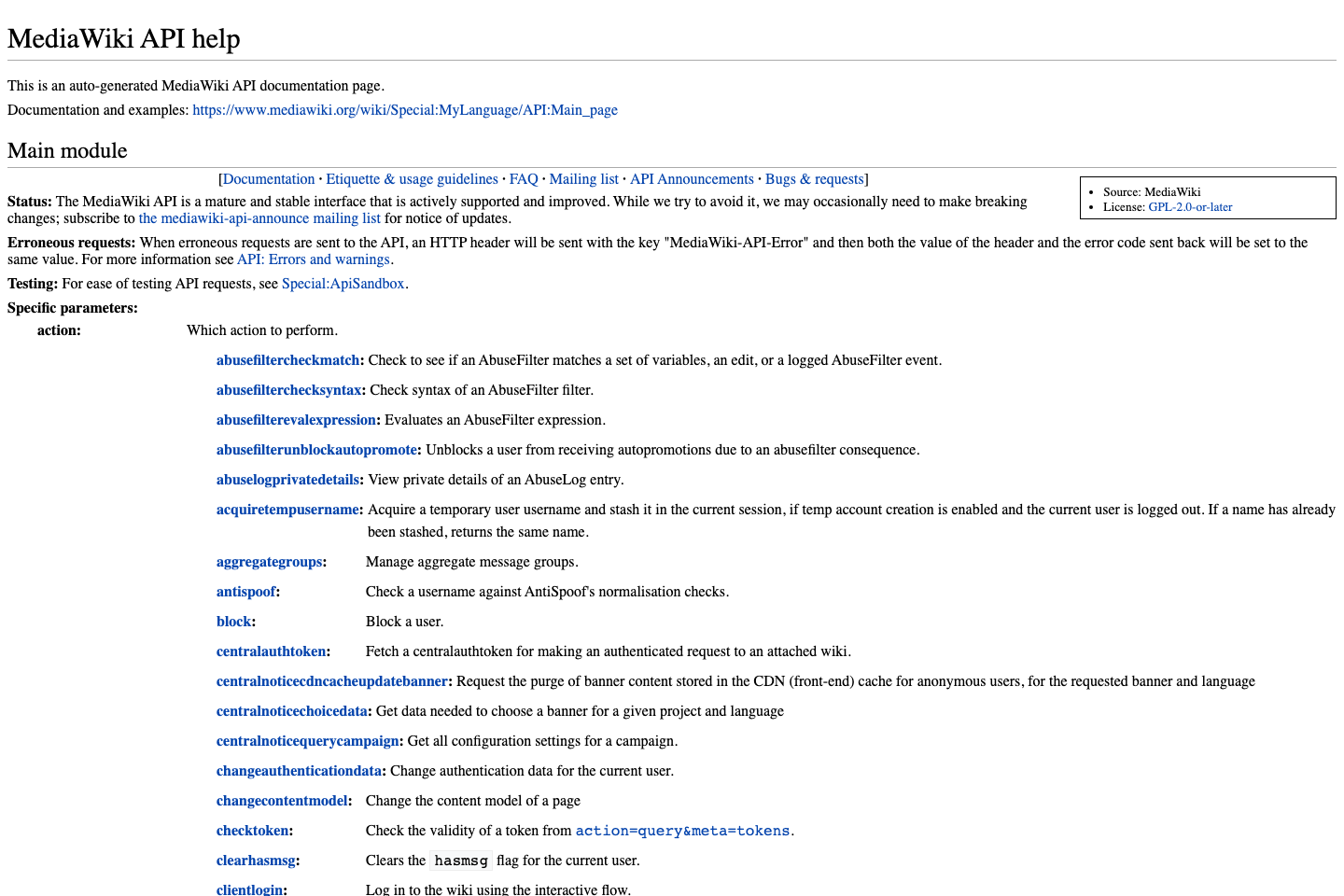Select the antispoof action link
Image resolution: width=1344 pixels, height=896 pixels.
[x=245, y=591]
